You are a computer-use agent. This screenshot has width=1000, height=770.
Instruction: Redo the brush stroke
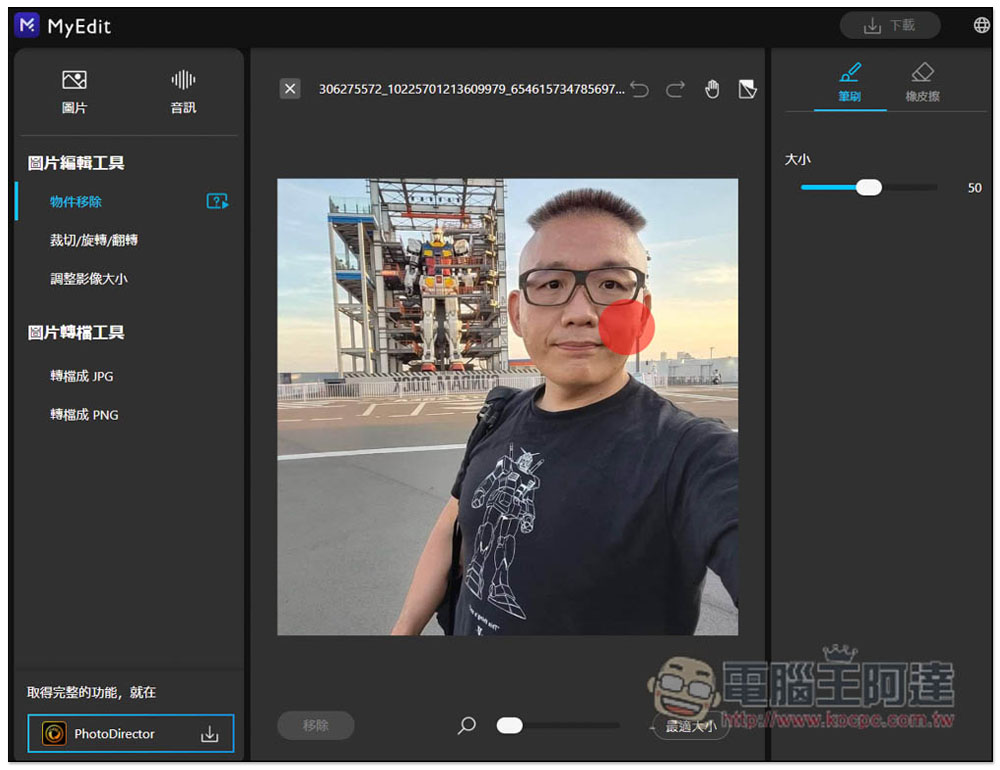point(676,89)
